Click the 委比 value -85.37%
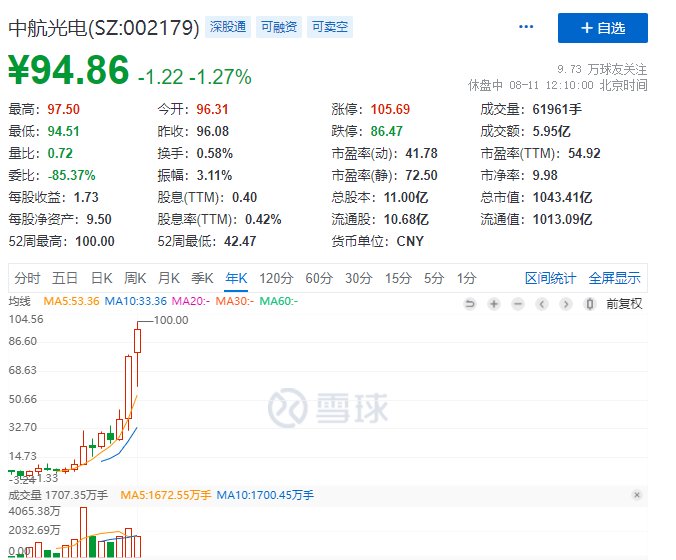The height and width of the screenshot is (560, 676). (x=72, y=175)
